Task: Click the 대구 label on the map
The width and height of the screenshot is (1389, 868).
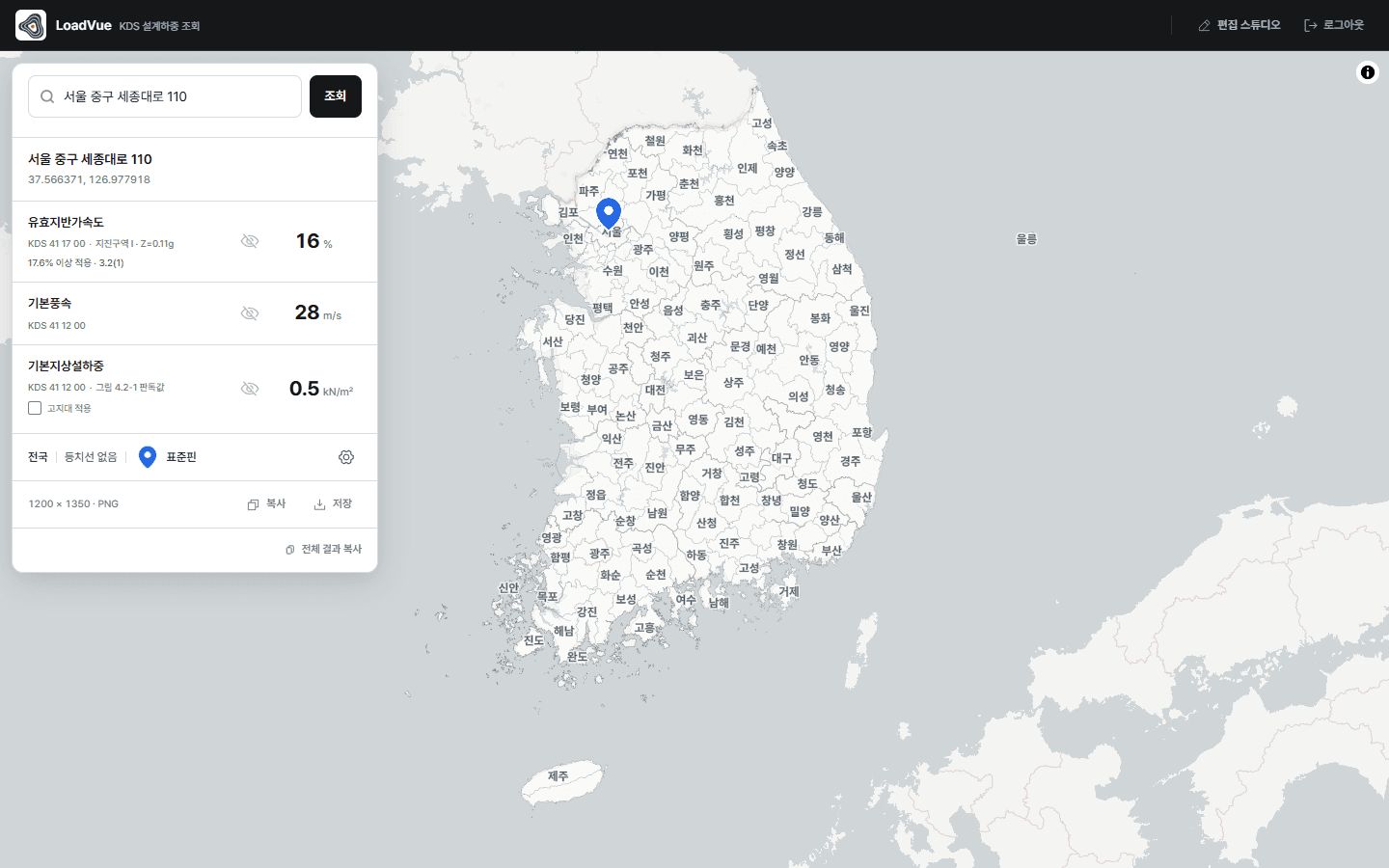Action: point(781,458)
